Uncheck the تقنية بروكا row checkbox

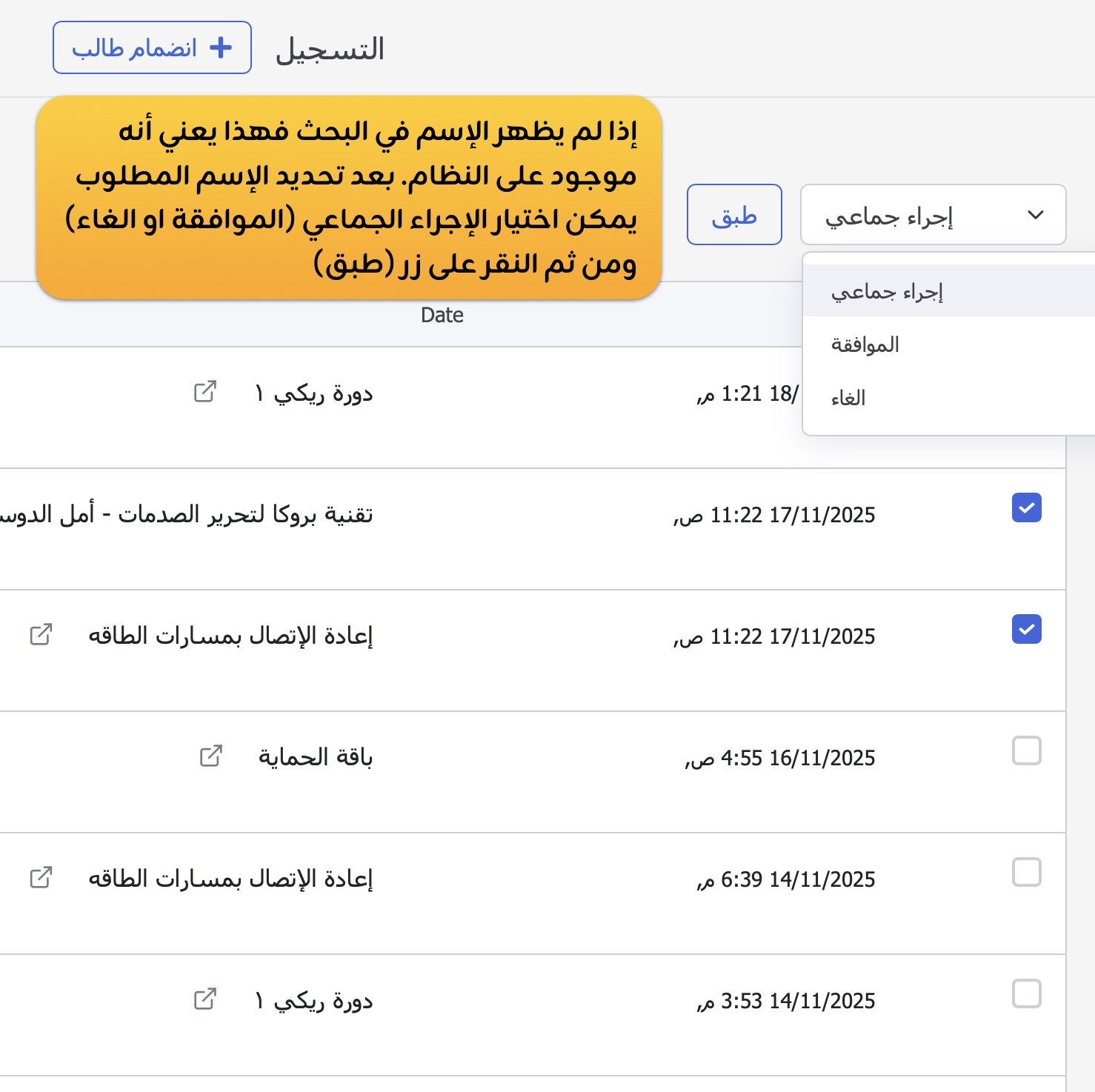(1026, 507)
